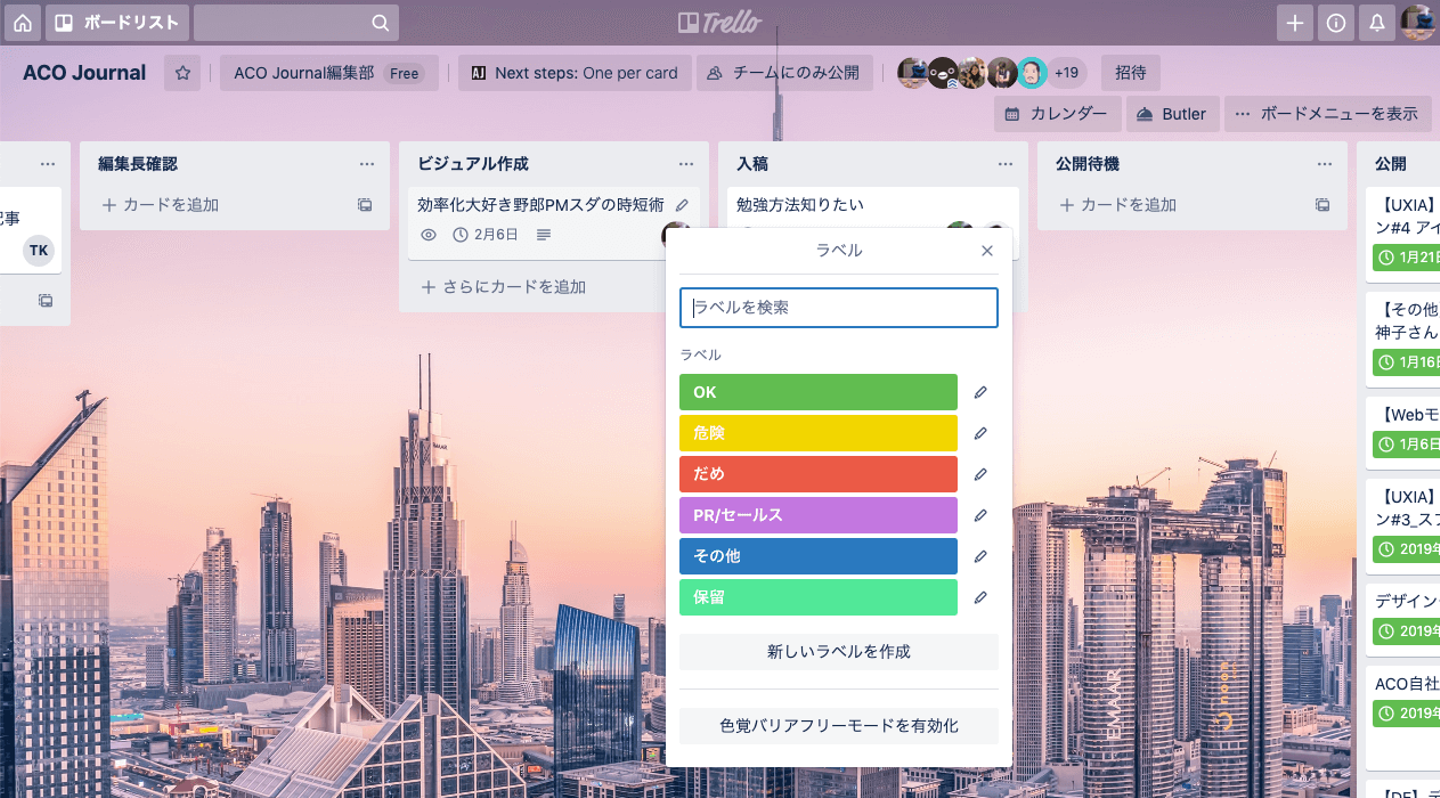This screenshot has width=1440, height=798.
Task: Open the 効率化大好き野郎PMスダの時短術 card
Action: tap(540, 205)
